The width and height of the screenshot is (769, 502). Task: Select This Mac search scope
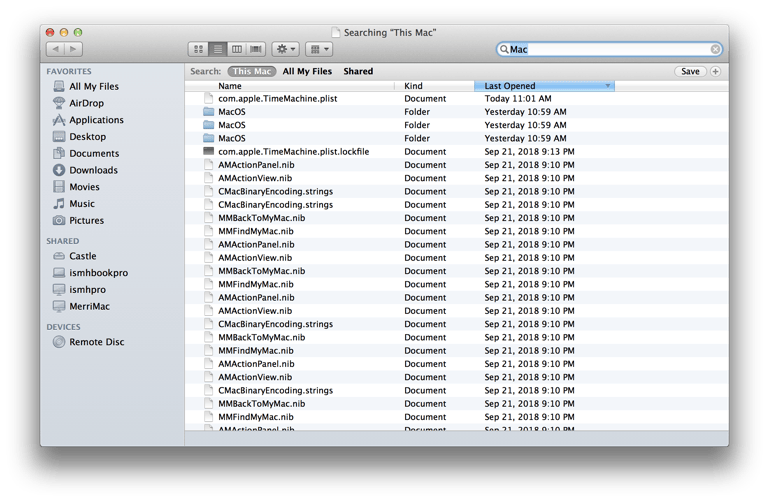[252, 72]
